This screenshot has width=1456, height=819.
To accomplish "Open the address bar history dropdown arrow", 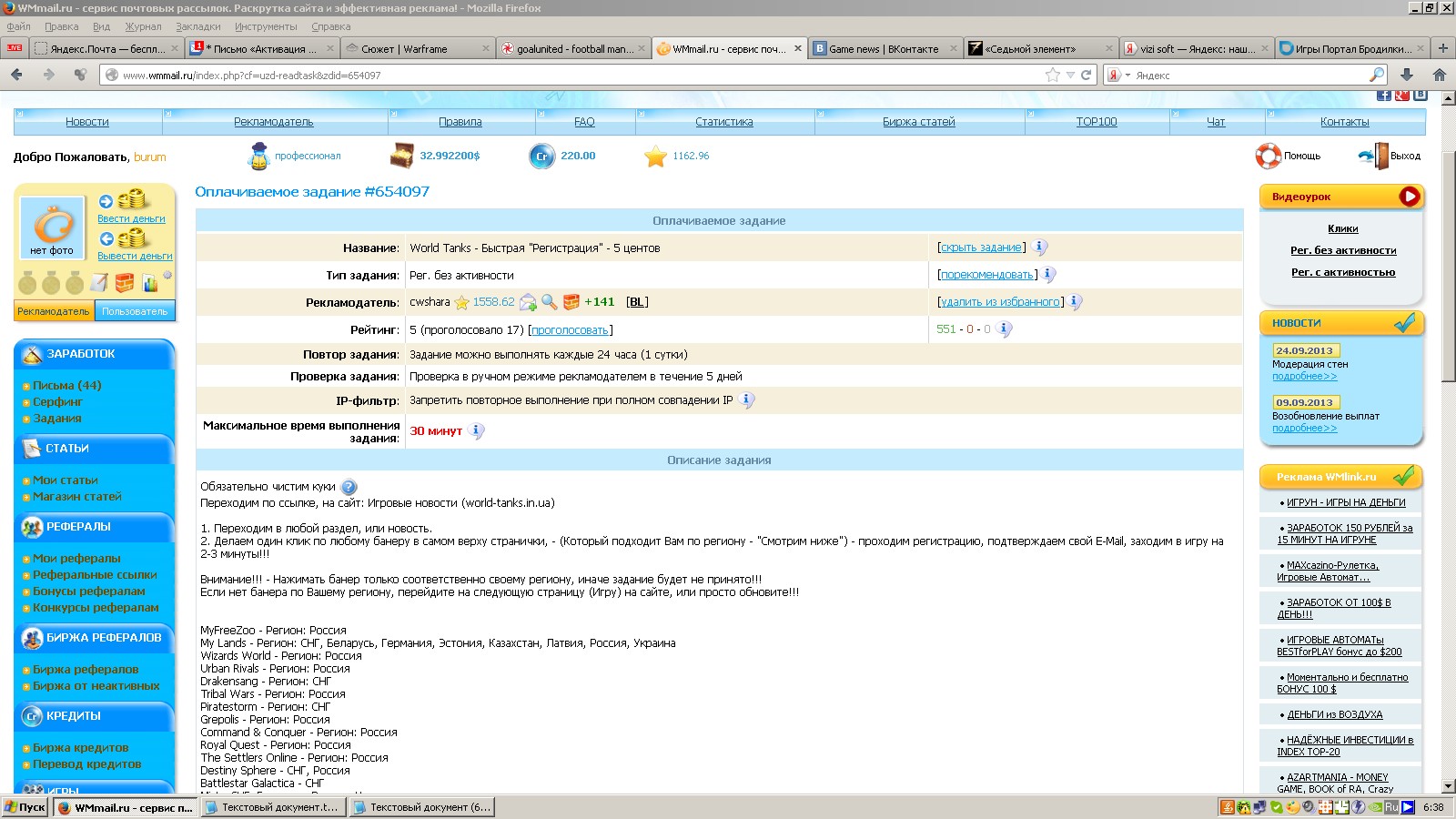I will pos(1071,75).
